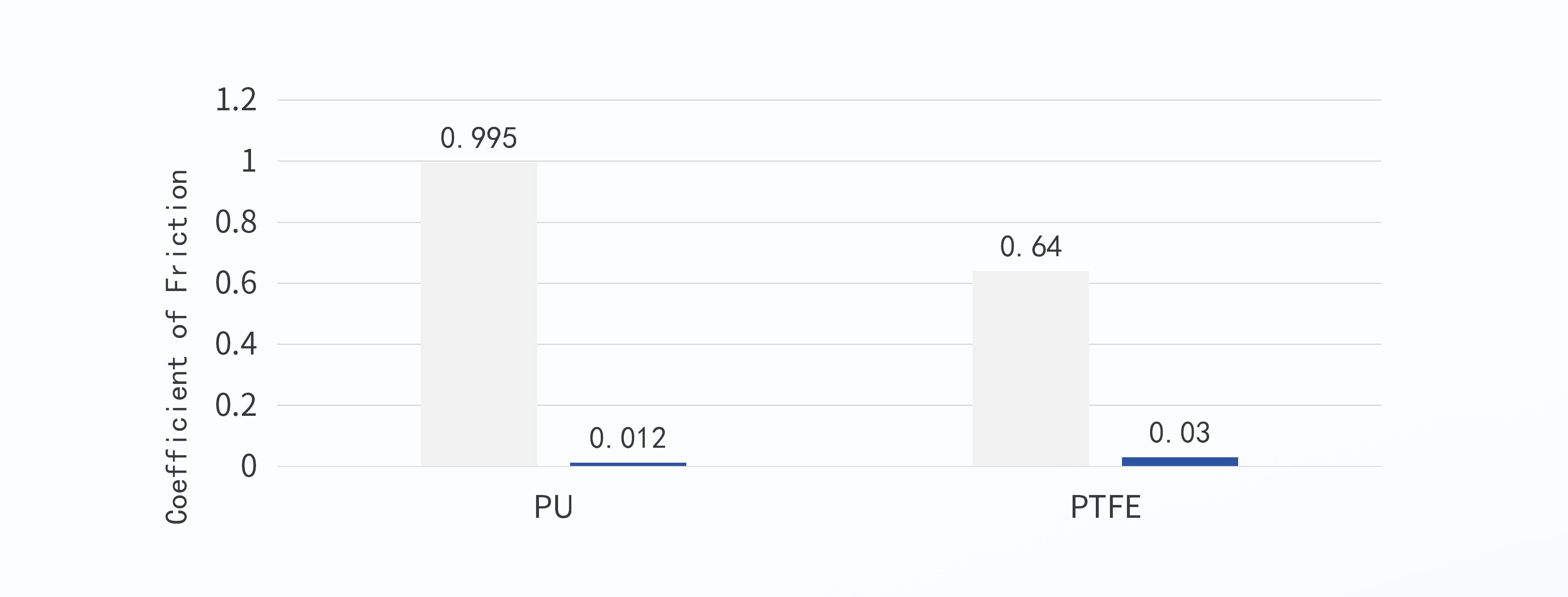
Task: Click the PTFE blue bar
Action: coord(1180,461)
